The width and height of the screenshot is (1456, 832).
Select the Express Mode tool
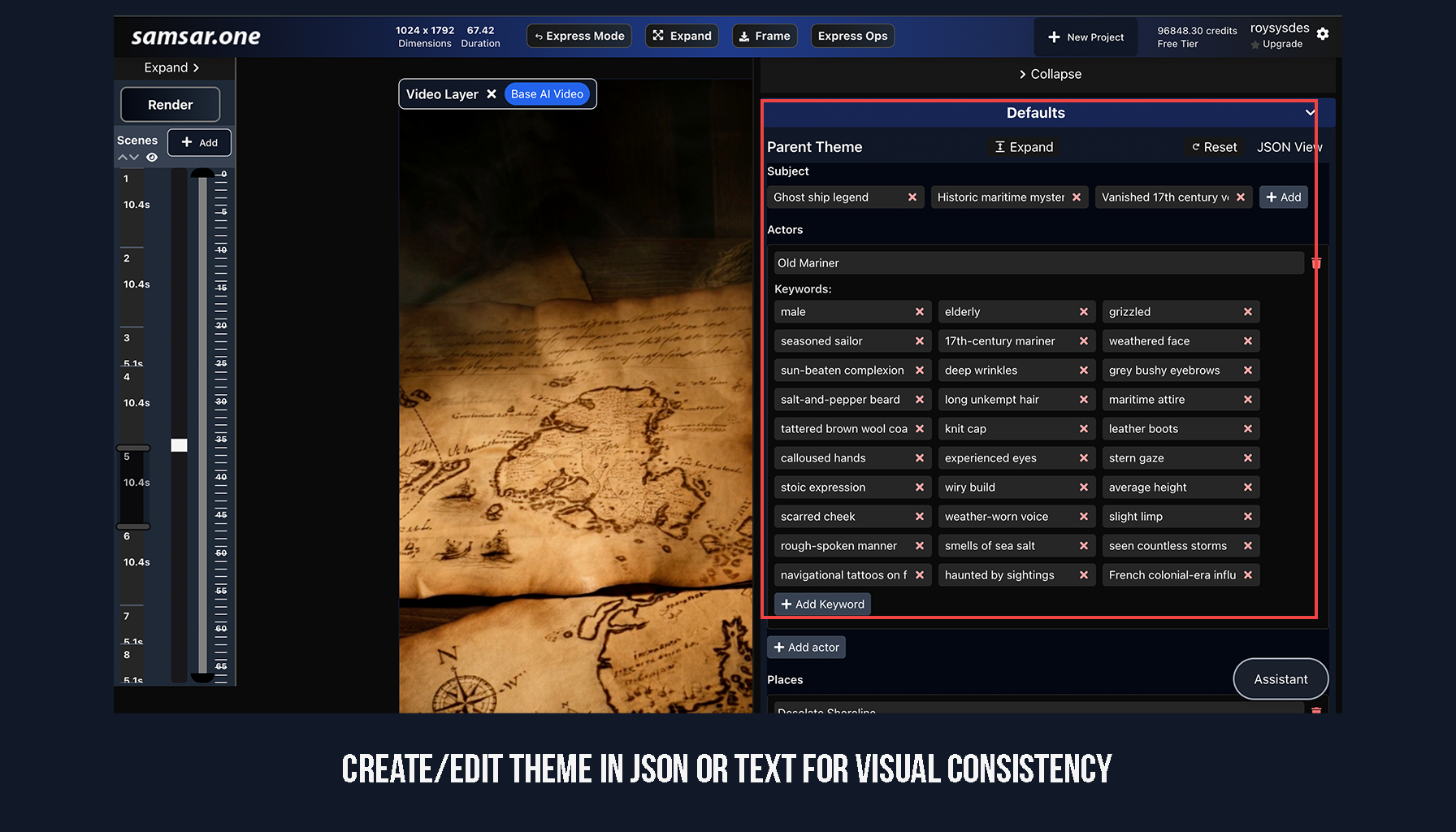pos(578,35)
